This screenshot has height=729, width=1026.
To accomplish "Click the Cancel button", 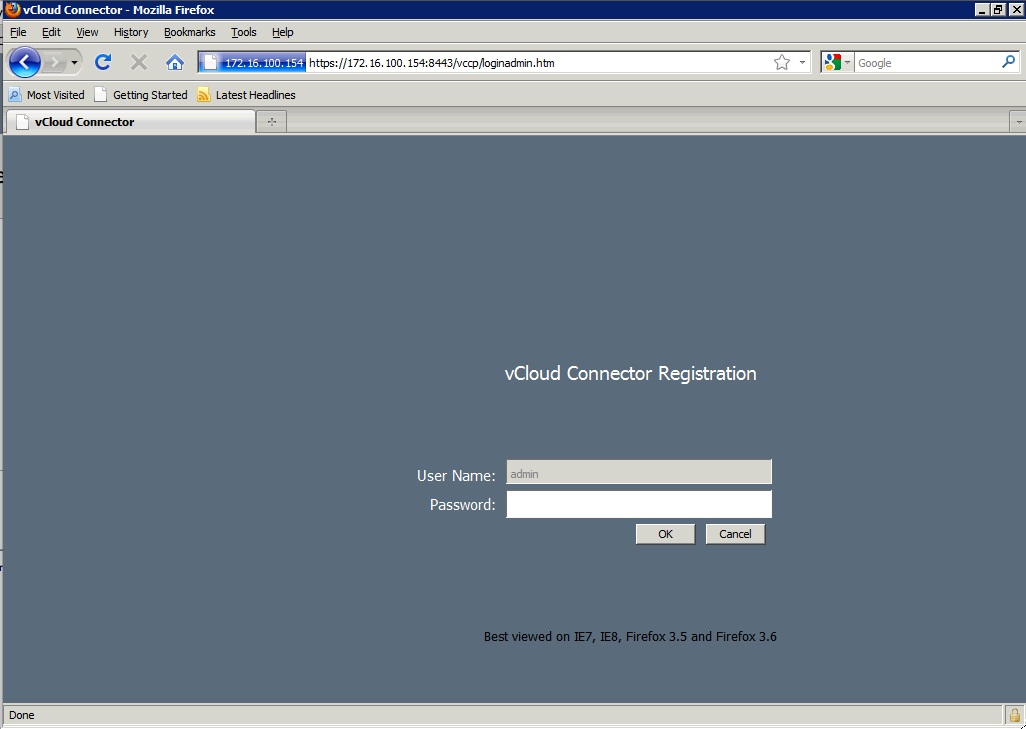I will point(735,534).
